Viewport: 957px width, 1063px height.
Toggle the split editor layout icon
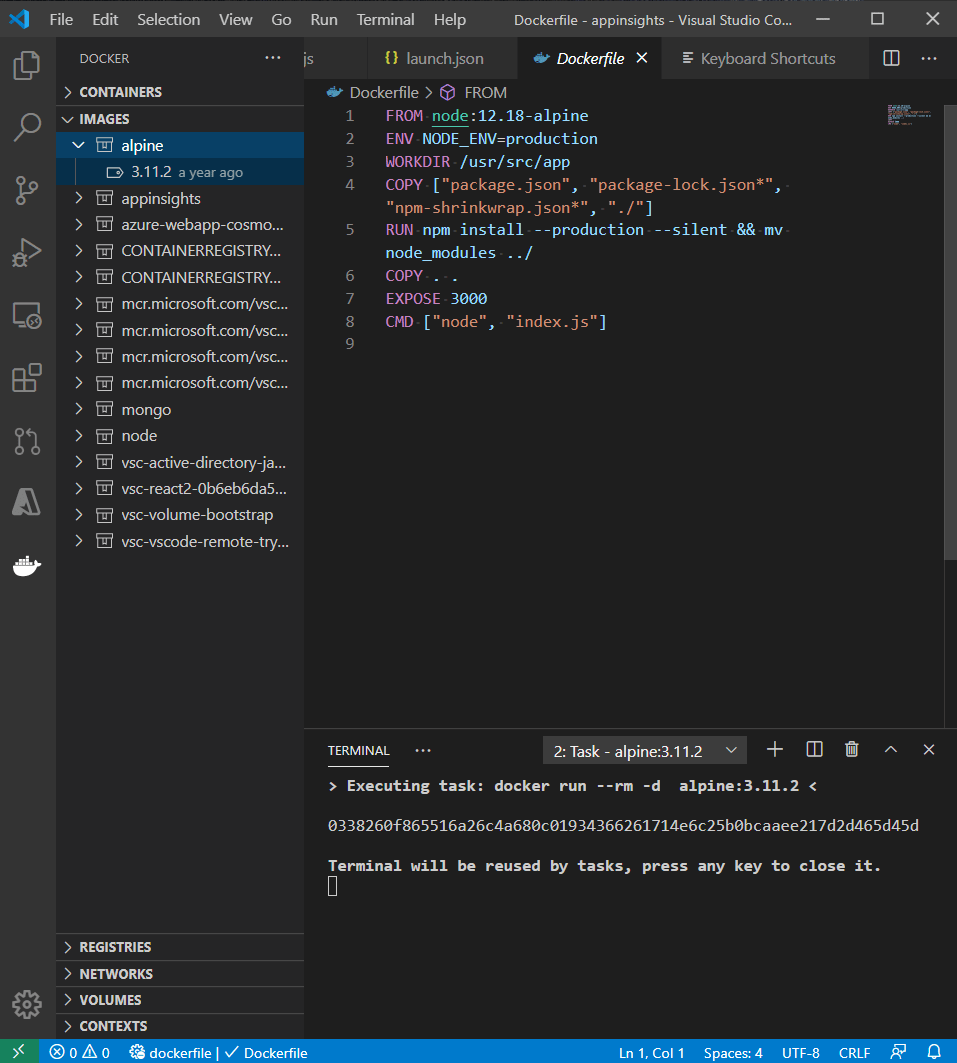pyautogui.click(x=890, y=58)
